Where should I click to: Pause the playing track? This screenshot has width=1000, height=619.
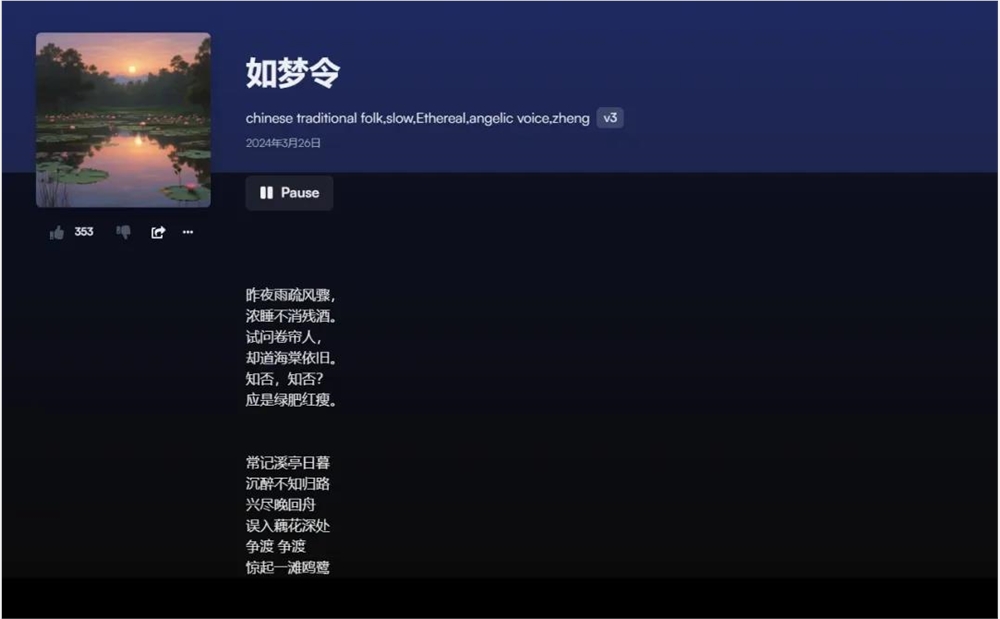[289, 193]
